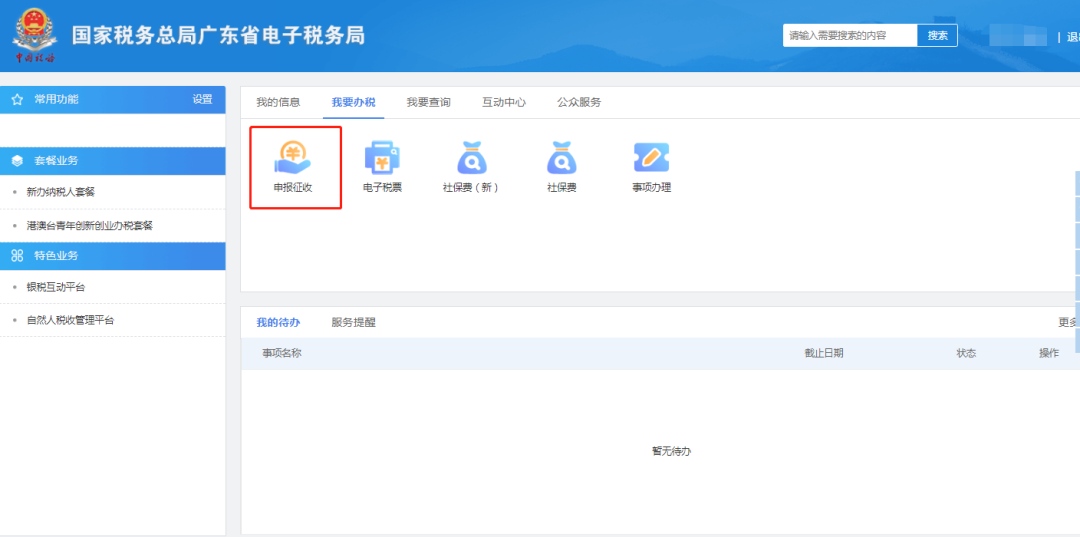Click the 退出 link in the header
Screen dimensions: 1080x537
[x=1073, y=37]
